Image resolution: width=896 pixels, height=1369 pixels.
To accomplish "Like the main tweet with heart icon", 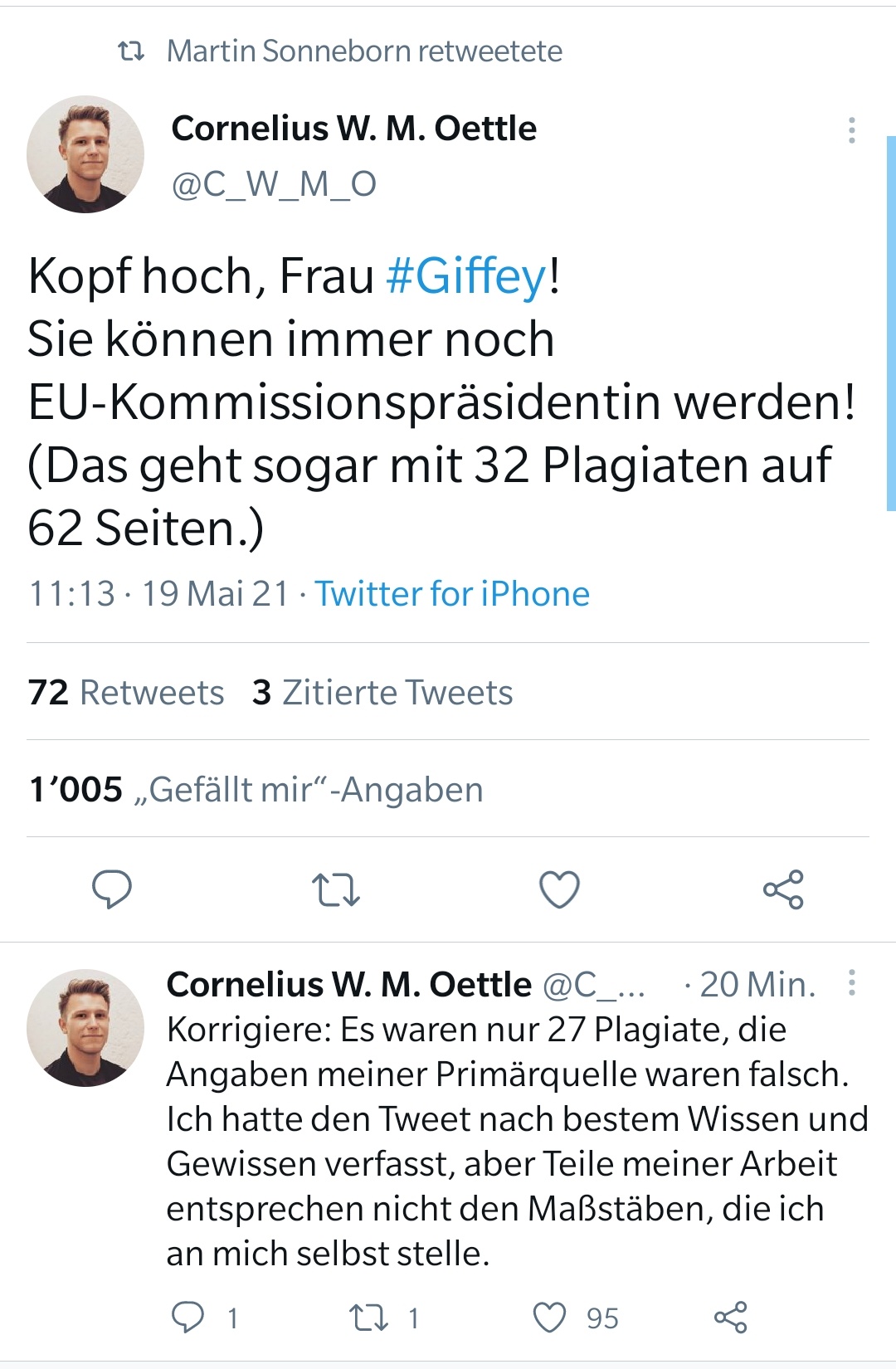I will (559, 889).
